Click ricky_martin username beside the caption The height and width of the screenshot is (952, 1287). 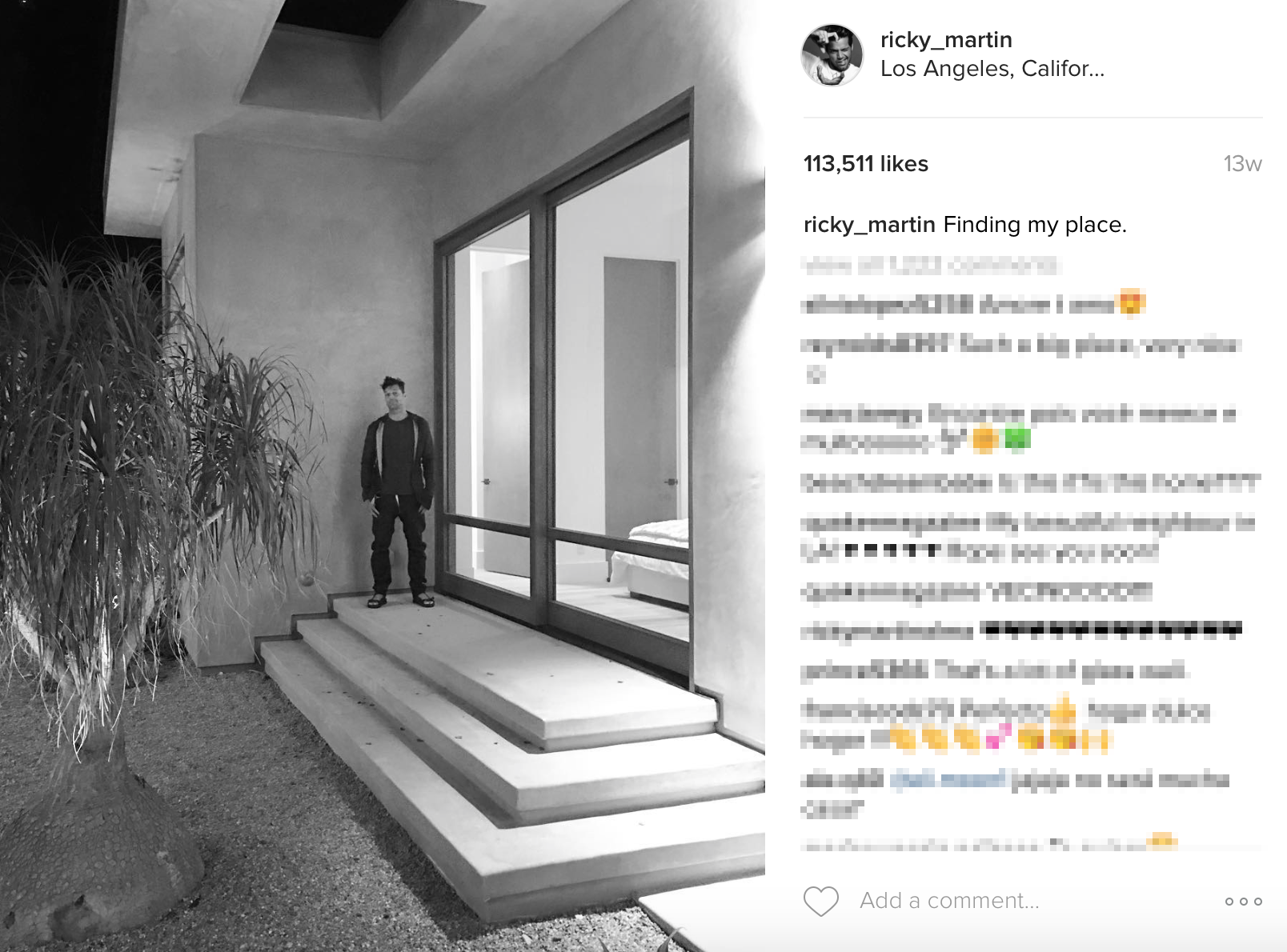click(x=869, y=225)
